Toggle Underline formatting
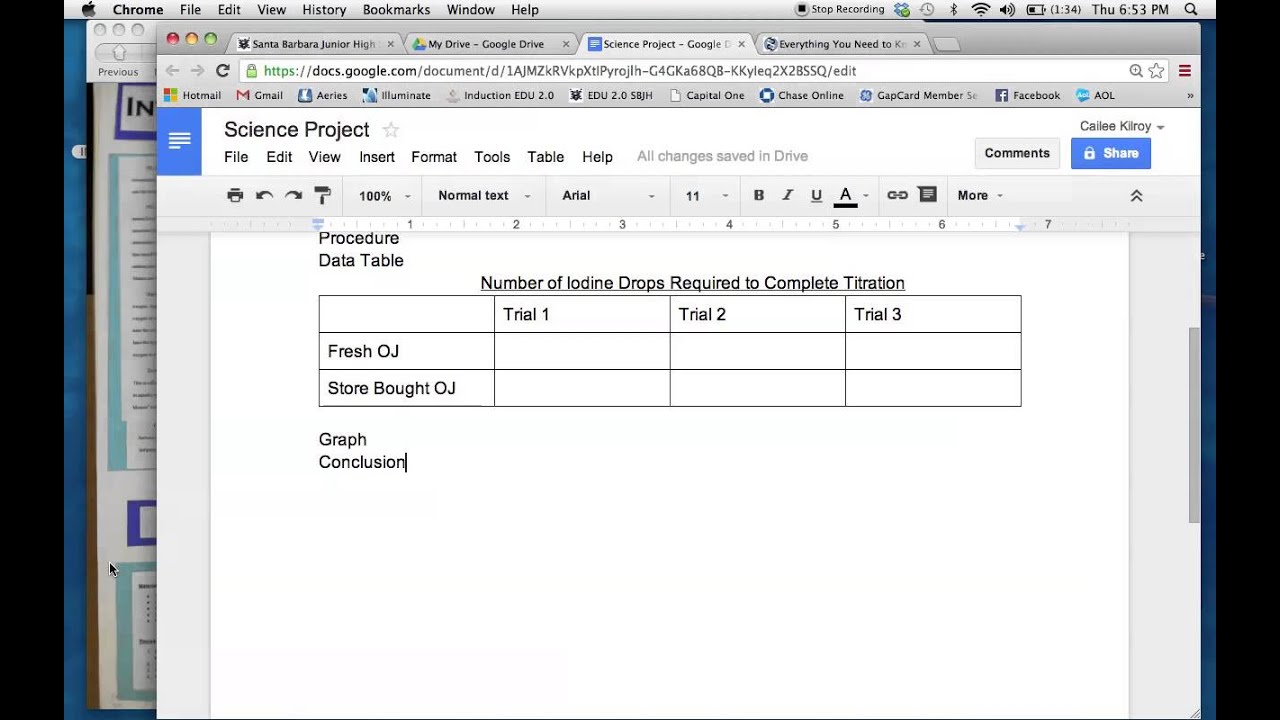Screen dimensions: 1280x720 816,195
